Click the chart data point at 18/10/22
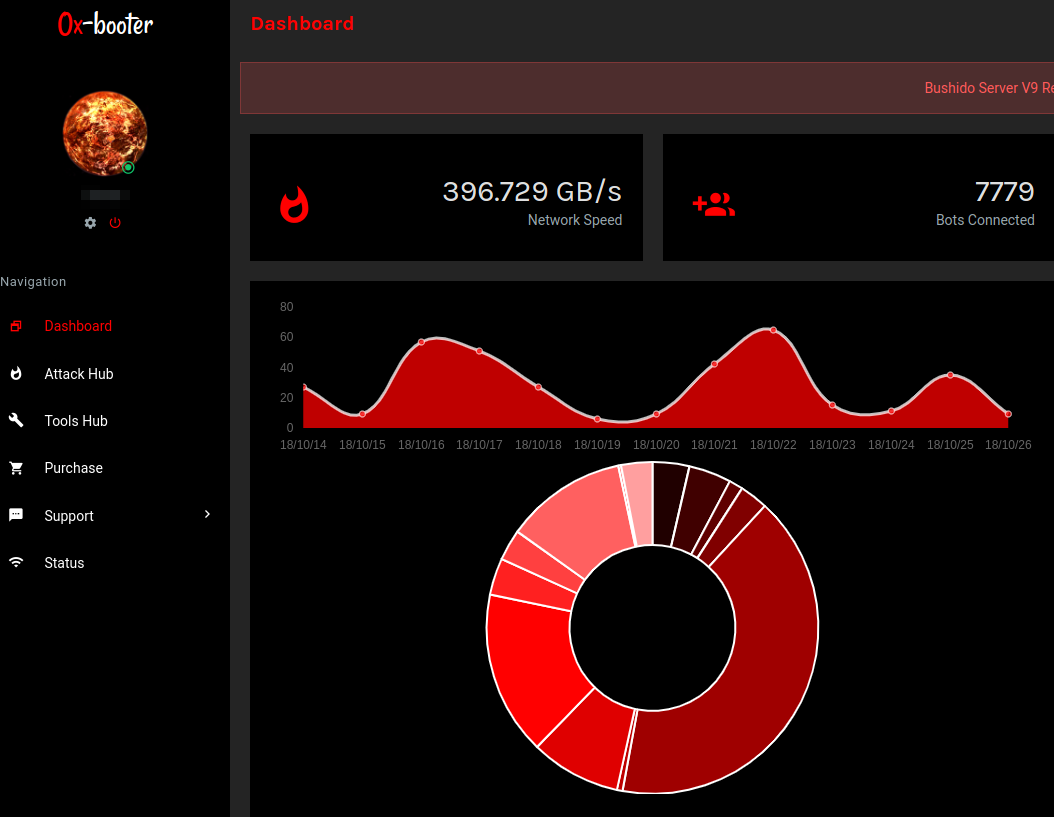The width and height of the screenshot is (1054, 817). (773, 330)
